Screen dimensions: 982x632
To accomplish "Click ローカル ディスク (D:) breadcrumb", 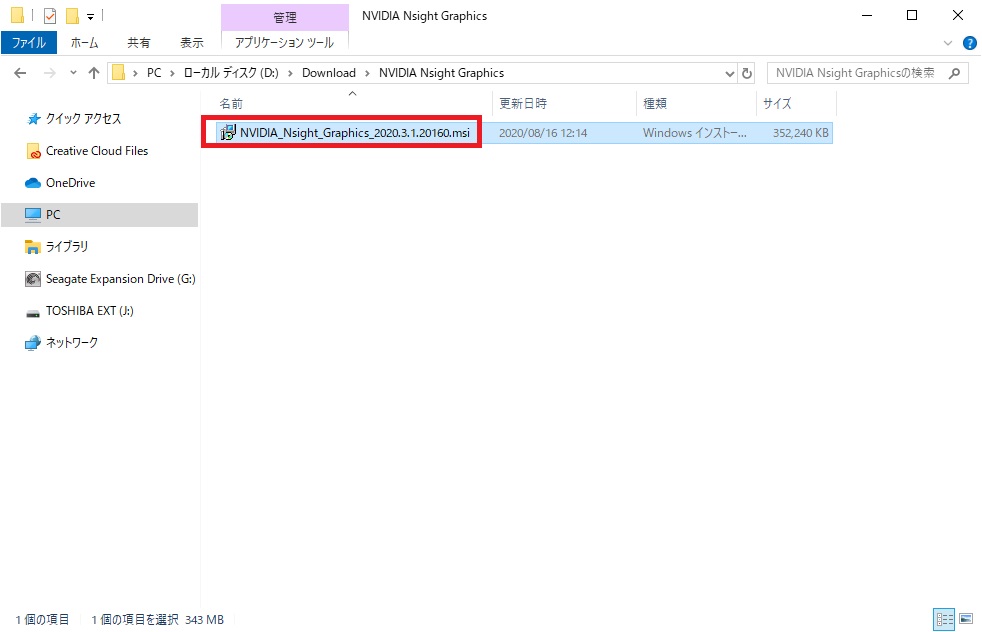I will (x=231, y=73).
